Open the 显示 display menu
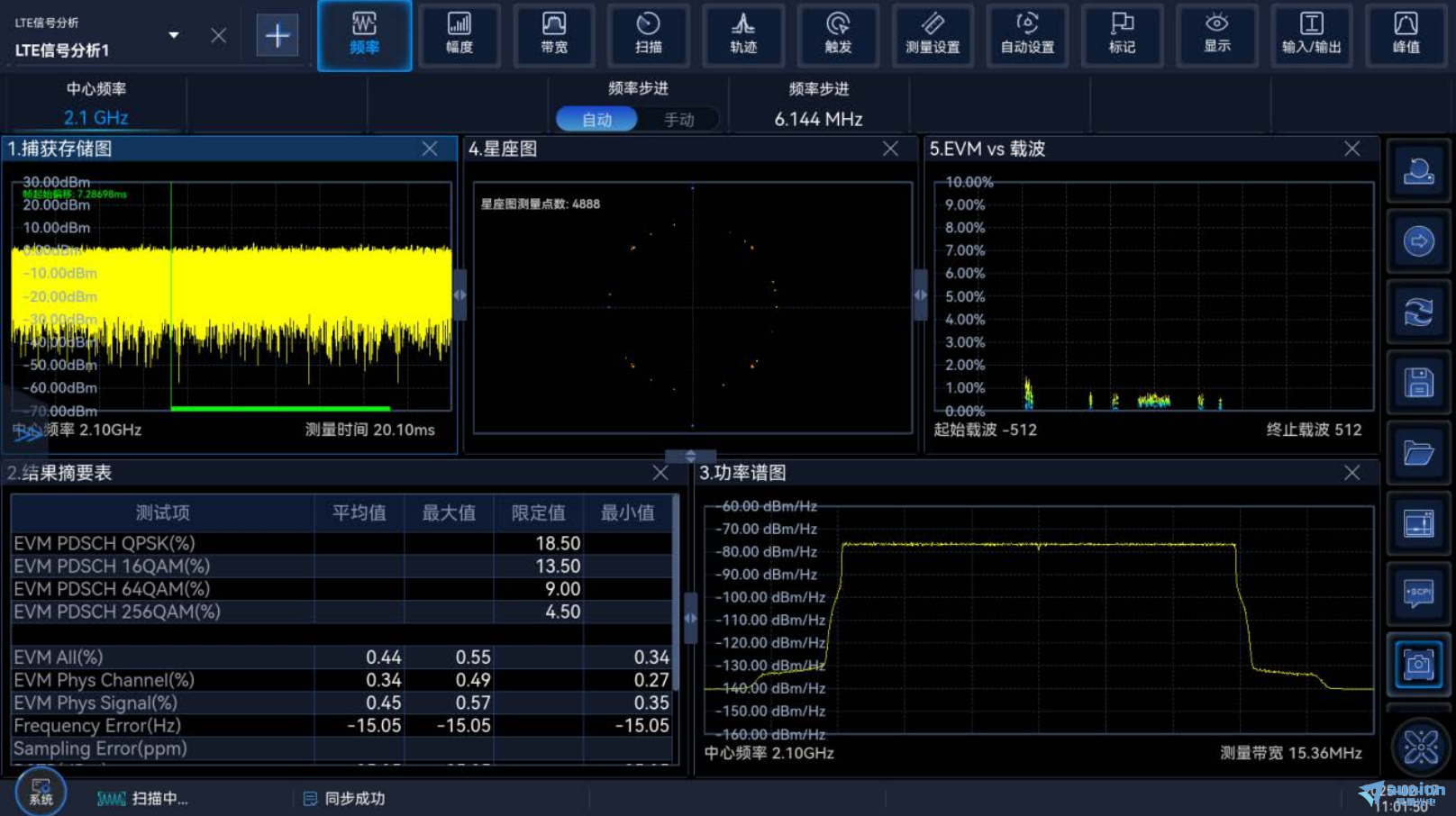The height and width of the screenshot is (816, 1456). [x=1216, y=35]
